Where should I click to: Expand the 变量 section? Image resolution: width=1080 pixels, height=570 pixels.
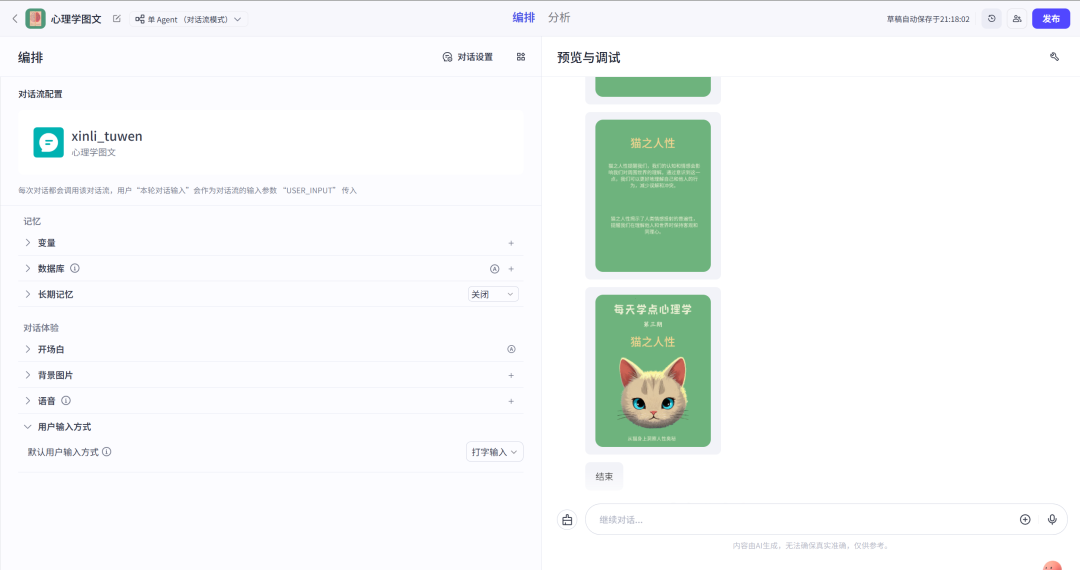pyautogui.click(x=28, y=243)
